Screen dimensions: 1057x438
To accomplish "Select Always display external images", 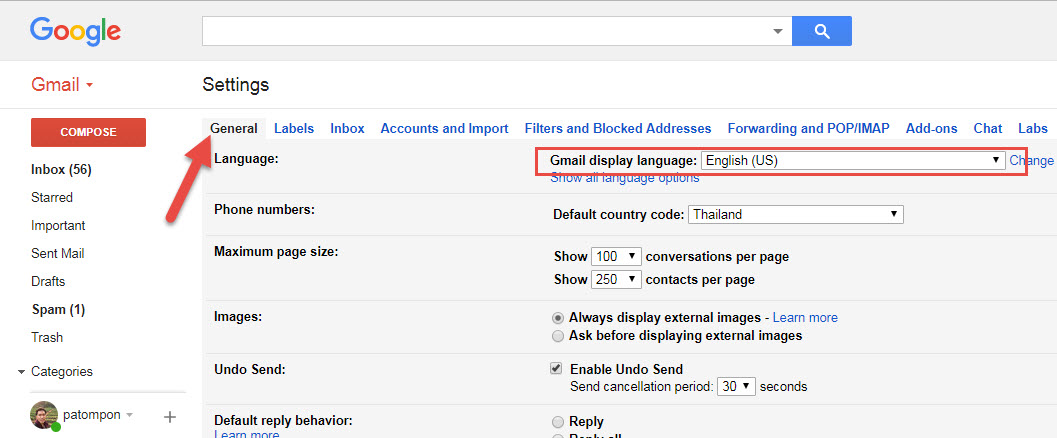I will [558, 318].
